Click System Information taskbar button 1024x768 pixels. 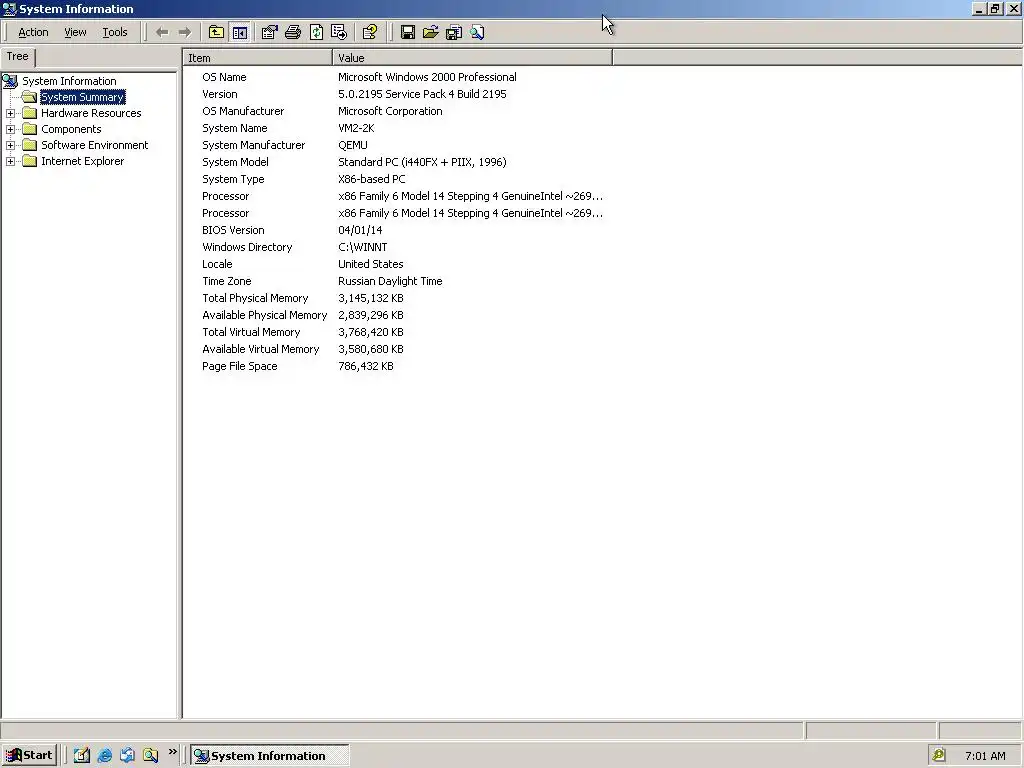(x=270, y=756)
